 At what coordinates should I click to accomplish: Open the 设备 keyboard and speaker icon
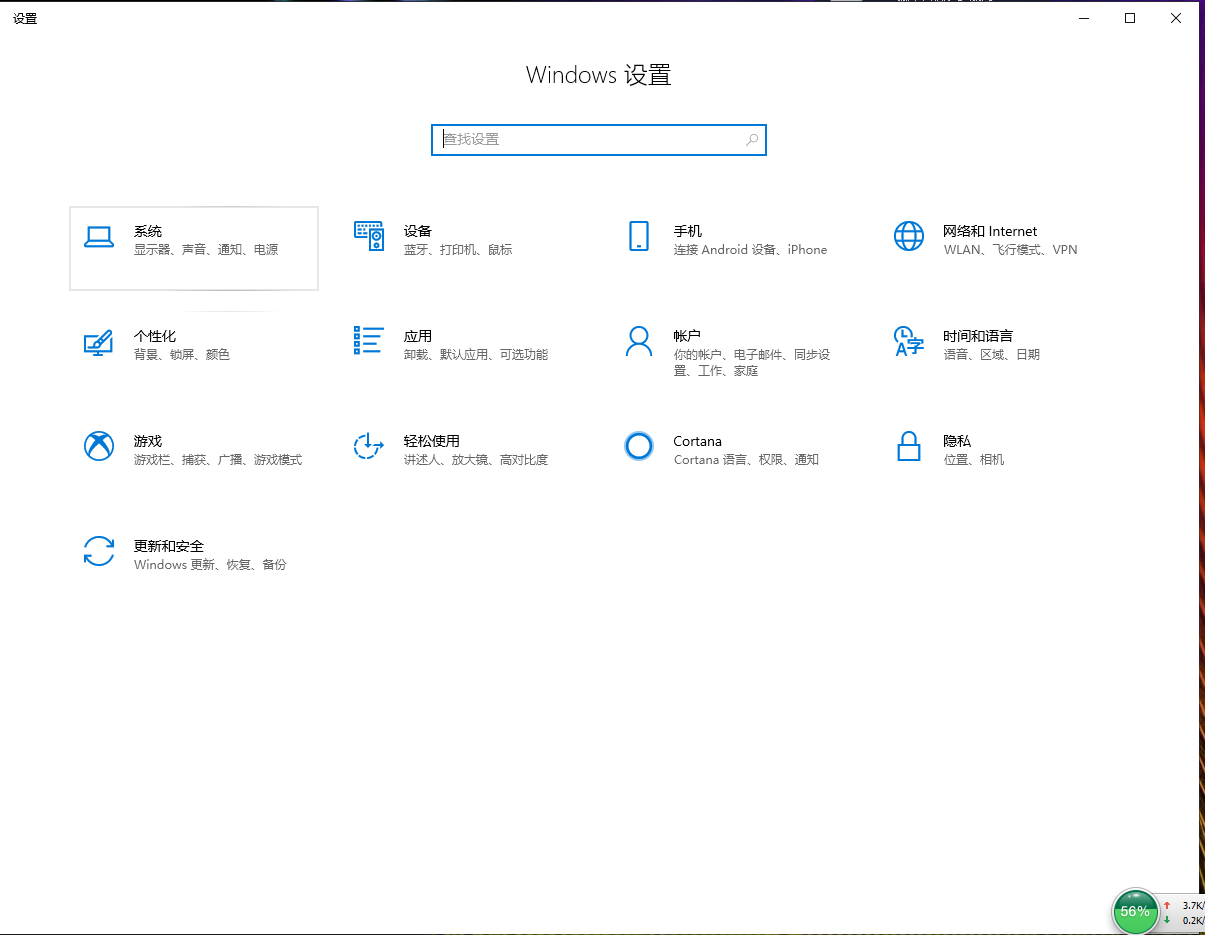coord(369,236)
